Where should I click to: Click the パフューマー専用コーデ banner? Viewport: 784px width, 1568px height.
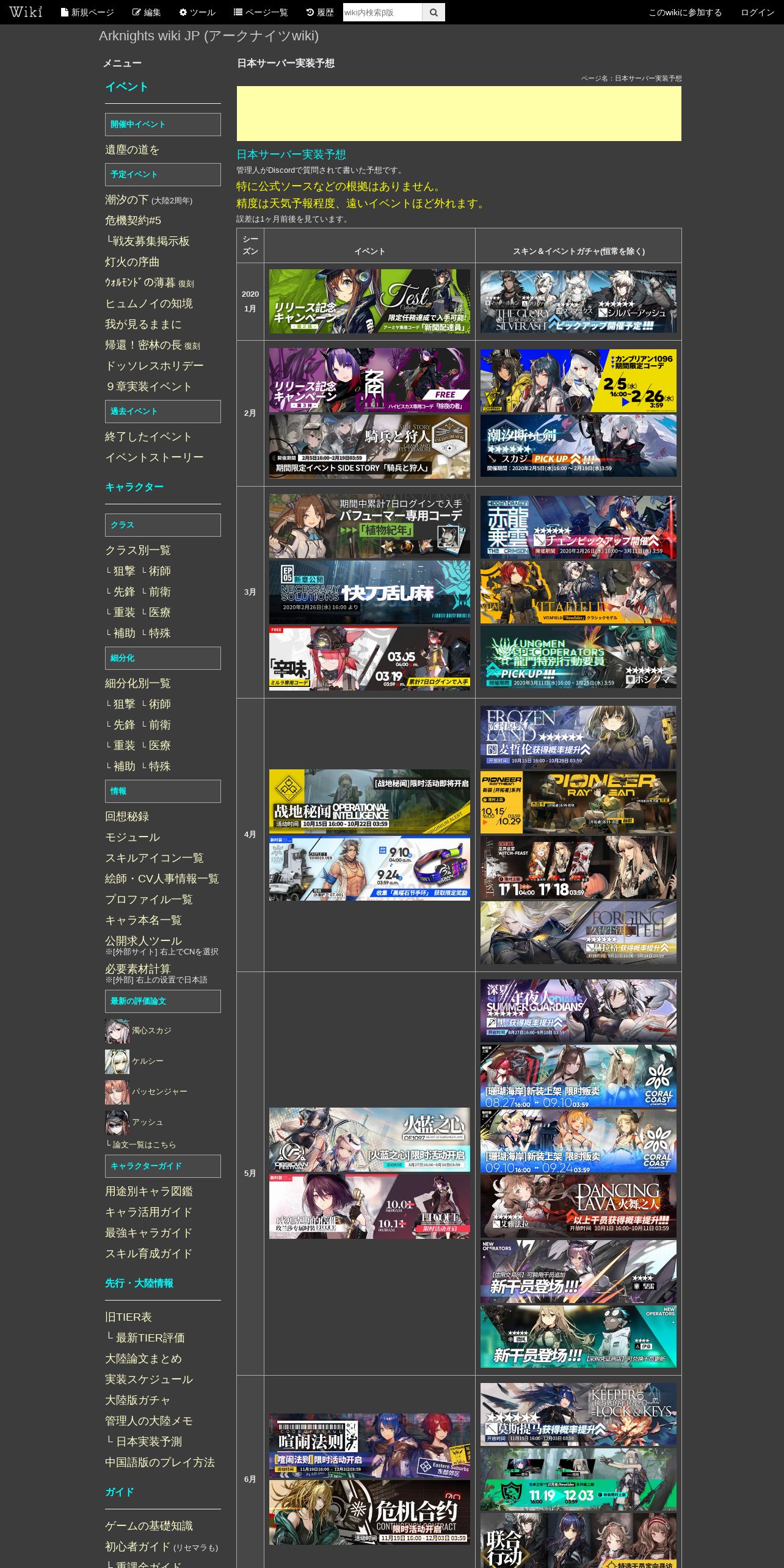tap(369, 526)
